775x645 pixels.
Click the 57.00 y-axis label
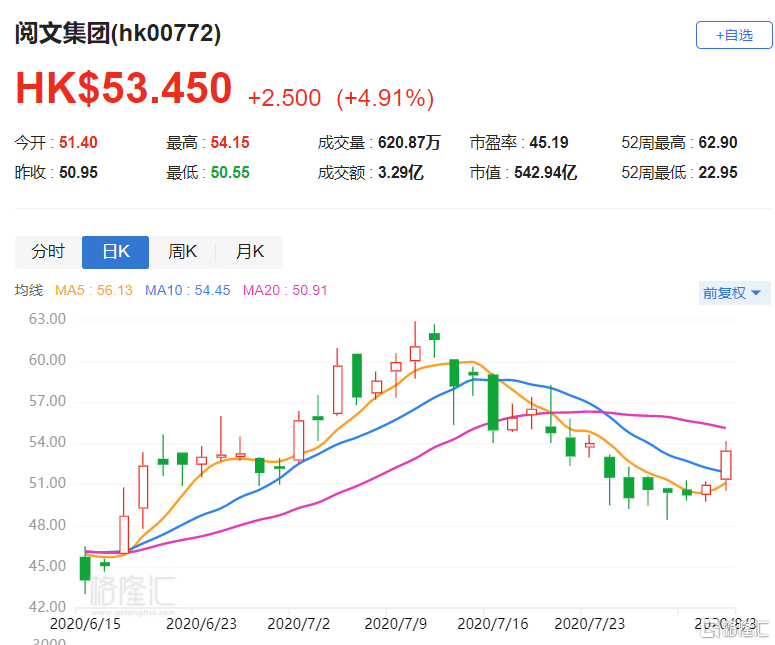click(47, 401)
